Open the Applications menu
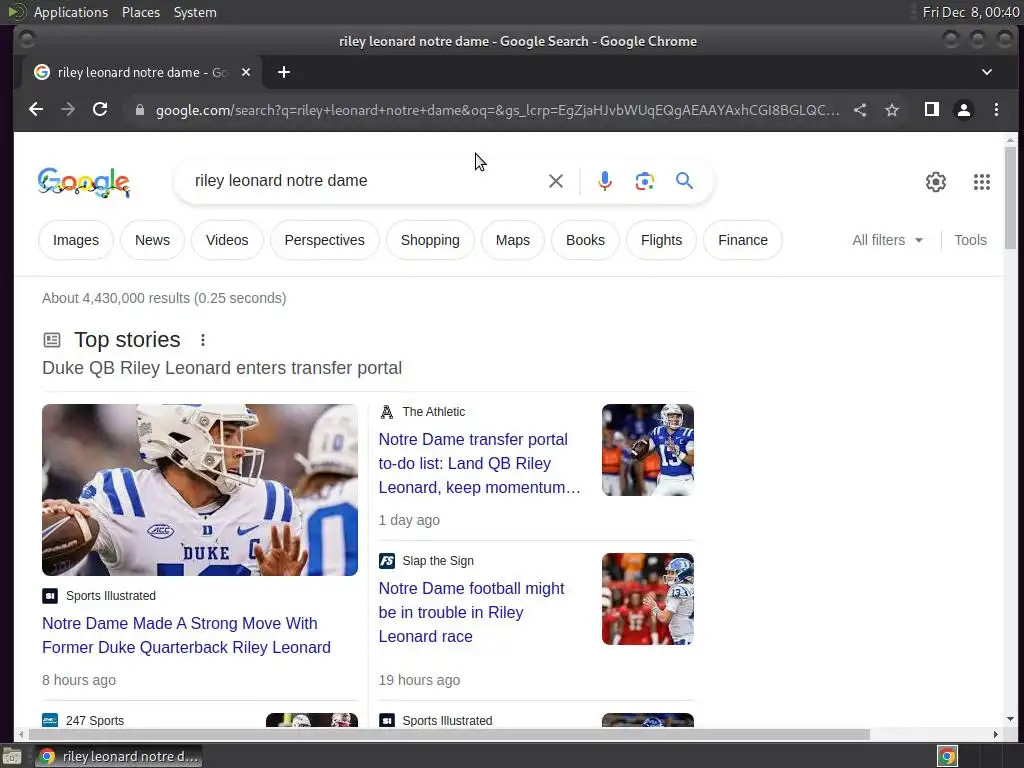The image size is (1024, 768). pyautogui.click(x=71, y=12)
